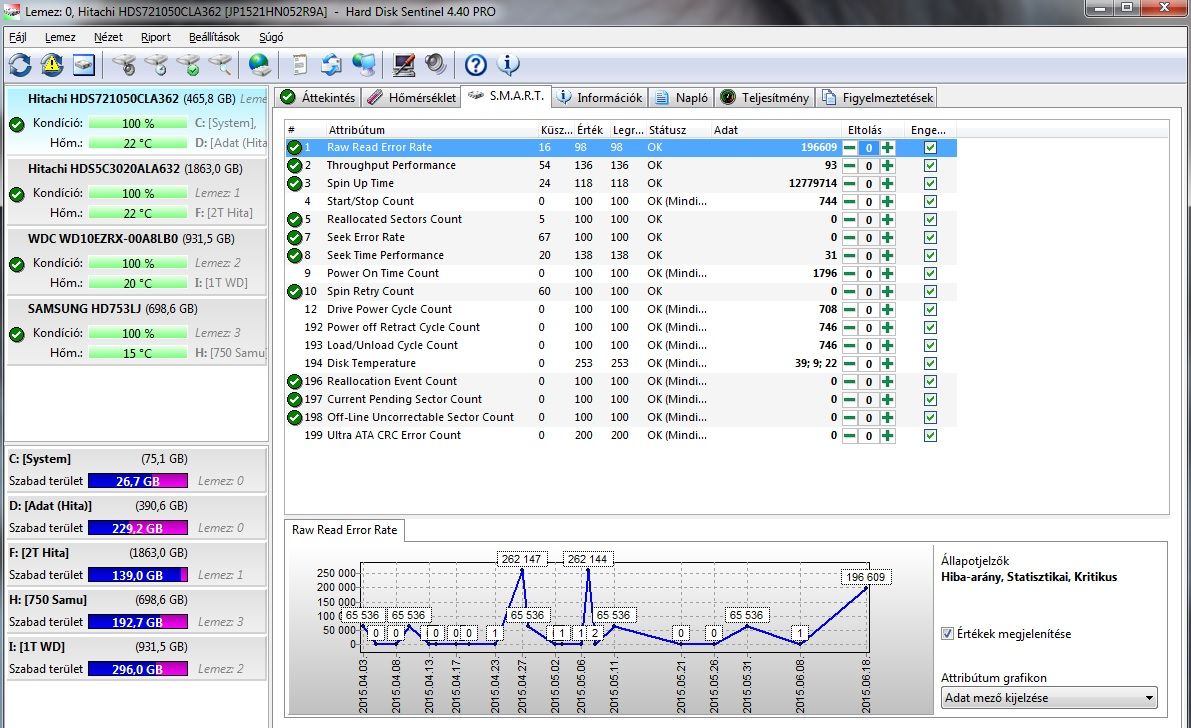The height and width of the screenshot is (728, 1191).
Task: Open the Attribútum grafikon dropdown
Action: (1049, 698)
